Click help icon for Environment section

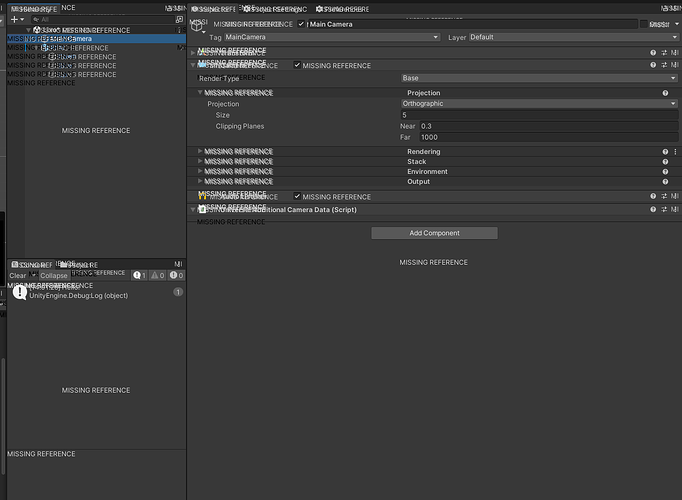click(x=665, y=172)
